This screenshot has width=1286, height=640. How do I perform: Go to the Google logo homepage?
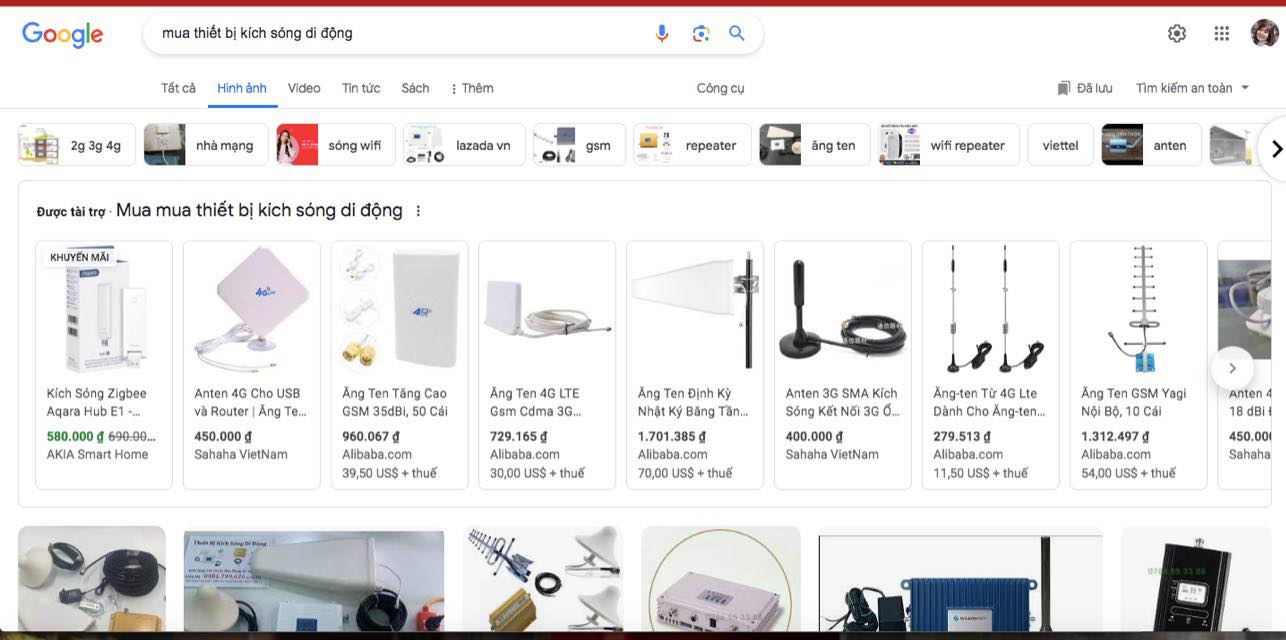(x=62, y=34)
